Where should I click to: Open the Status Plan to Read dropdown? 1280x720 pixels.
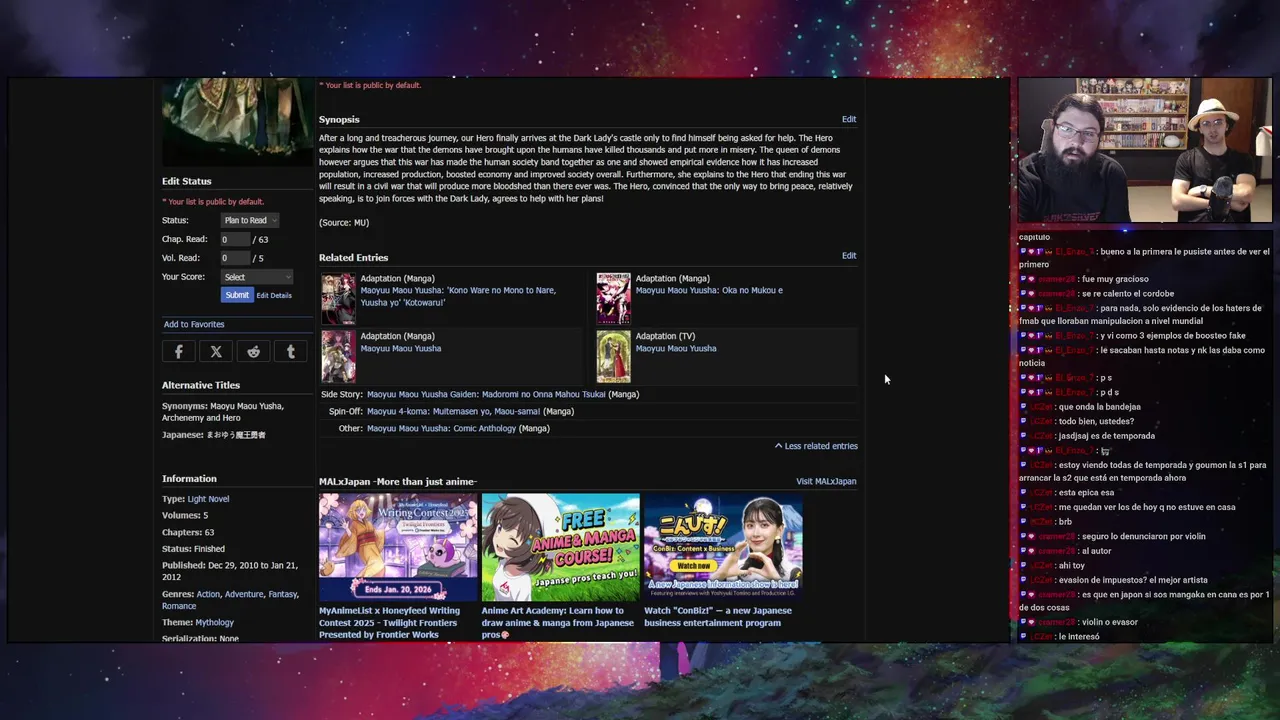[x=250, y=220]
